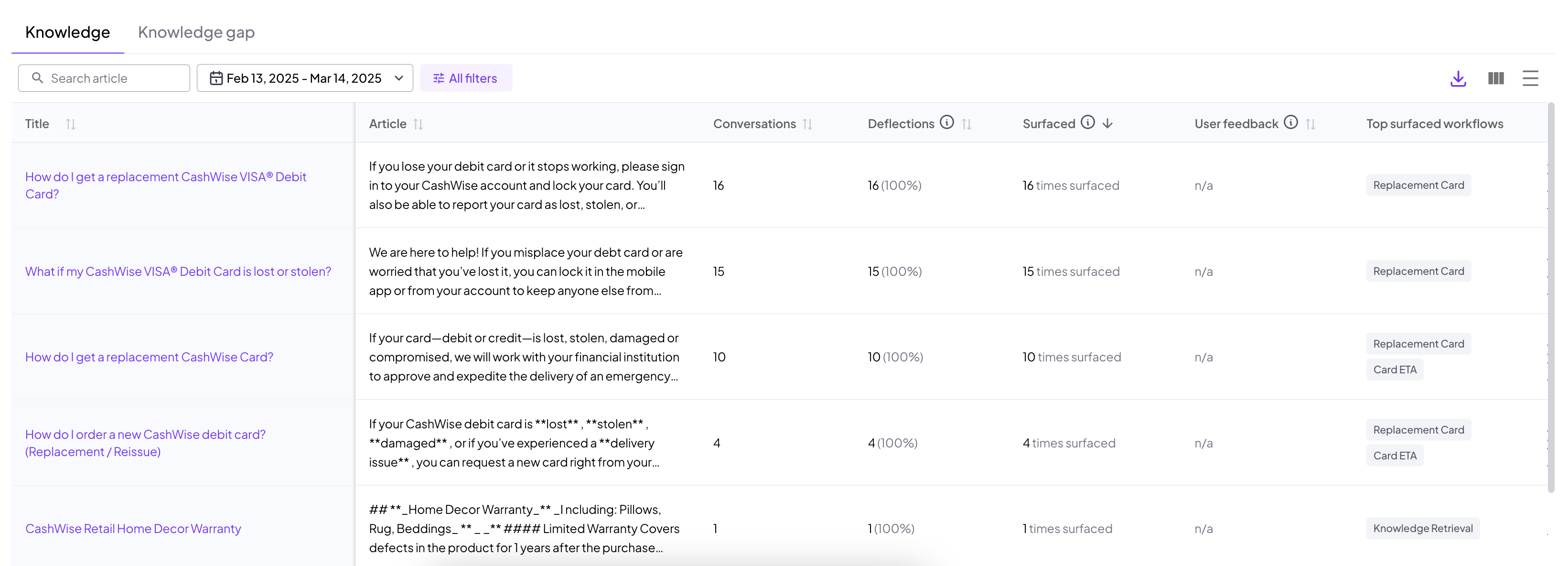Switch to the Knowledge tab
1568x566 pixels.
pyautogui.click(x=67, y=33)
